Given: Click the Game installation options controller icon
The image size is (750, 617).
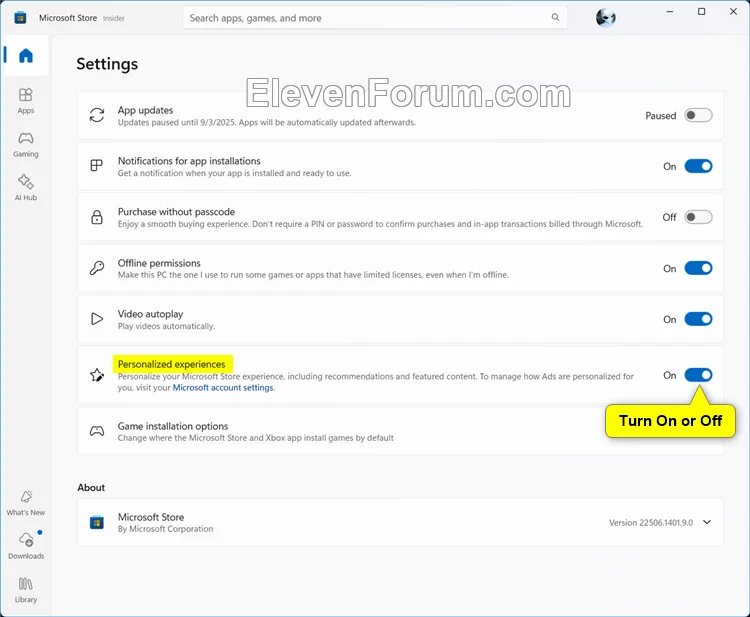Looking at the screenshot, I should 97,431.
